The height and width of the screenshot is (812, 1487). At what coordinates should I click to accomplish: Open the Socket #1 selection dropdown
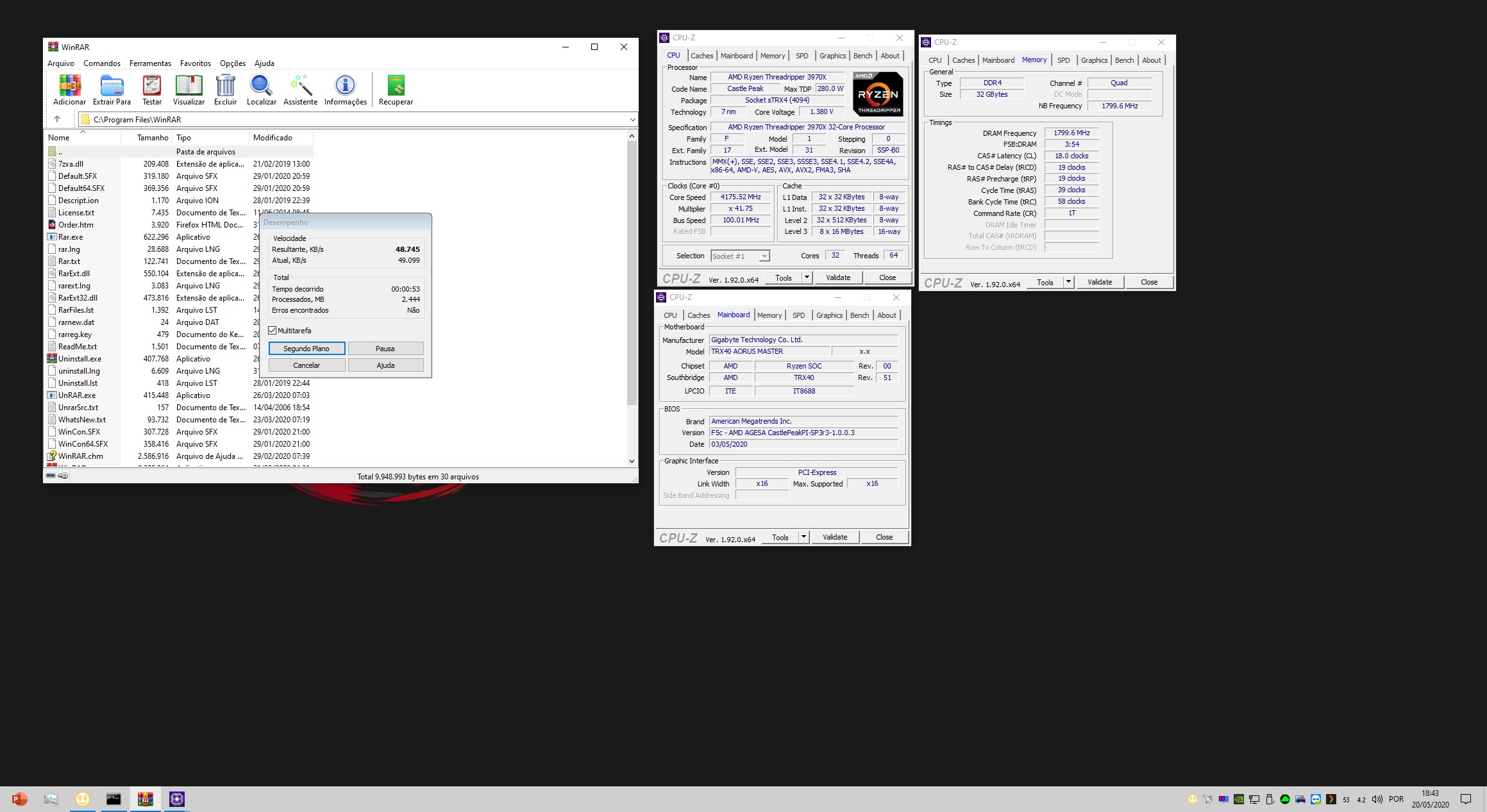click(x=764, y=256)
